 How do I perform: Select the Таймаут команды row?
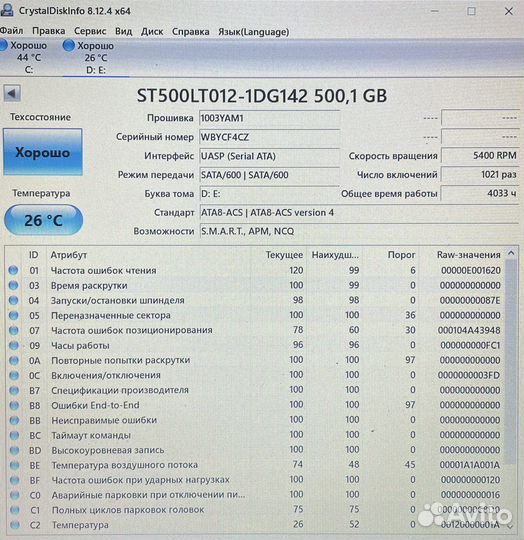(255, 435)
